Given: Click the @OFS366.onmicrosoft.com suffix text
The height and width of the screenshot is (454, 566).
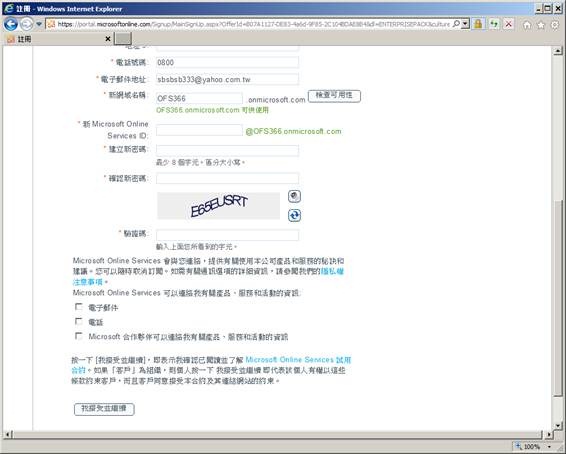Looking at the screenshot, I should pos(293,131).
